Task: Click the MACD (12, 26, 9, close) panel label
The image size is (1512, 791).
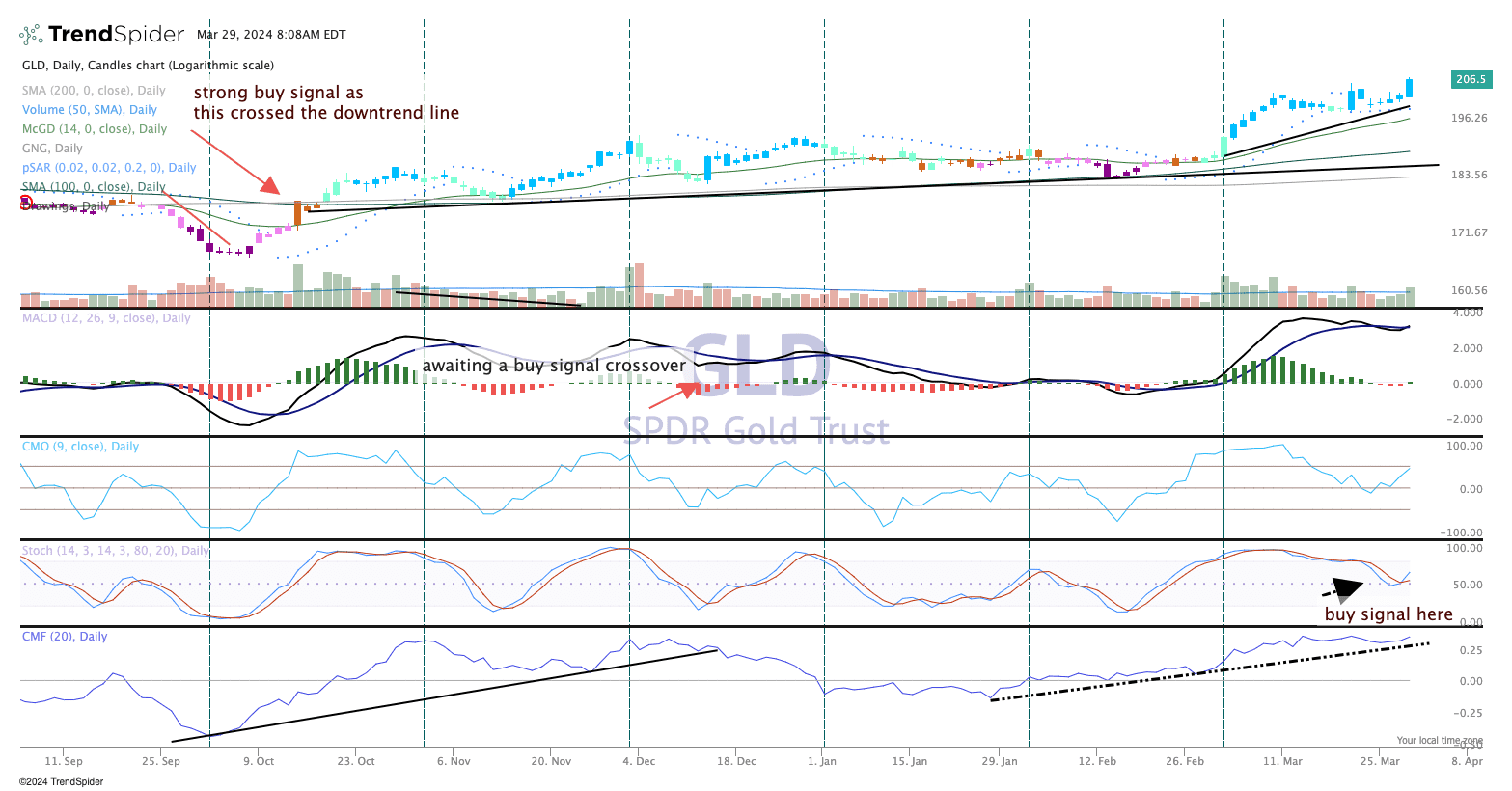Action: [x=106, y=318]
